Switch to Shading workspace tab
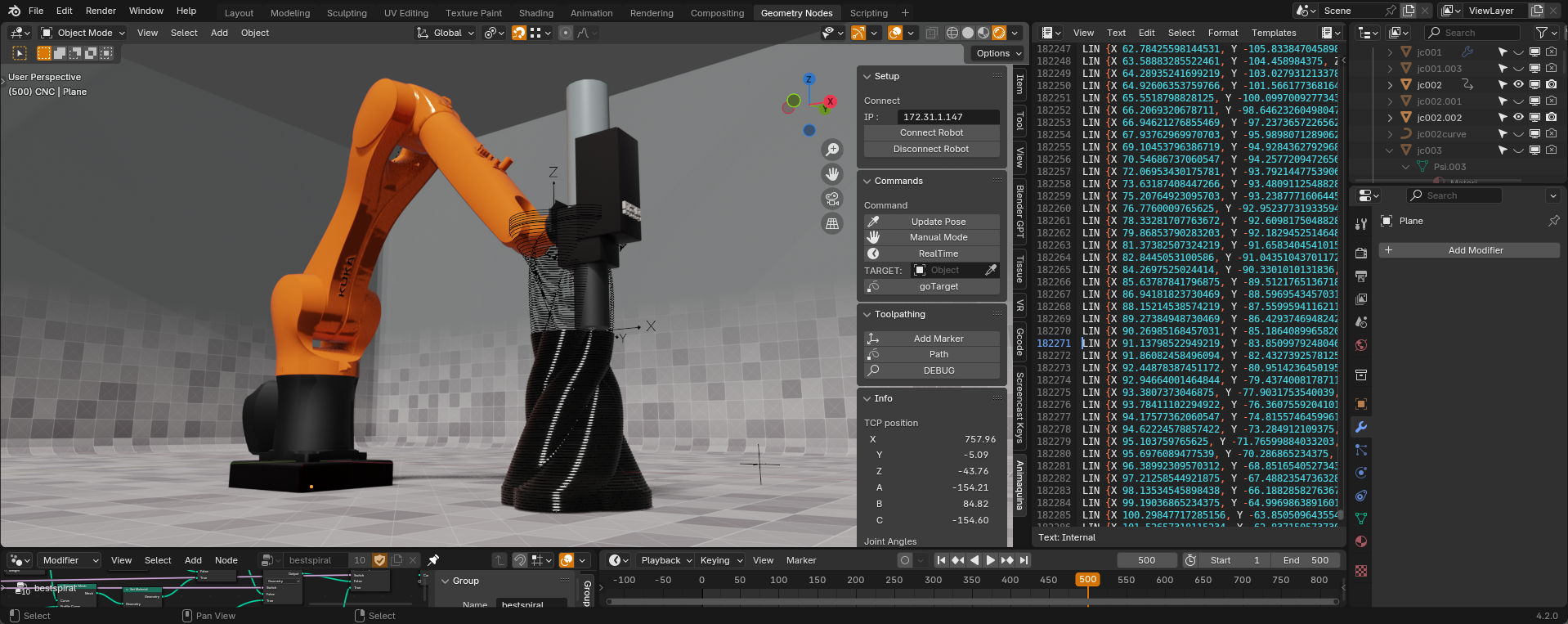 (x=535, y=13)
